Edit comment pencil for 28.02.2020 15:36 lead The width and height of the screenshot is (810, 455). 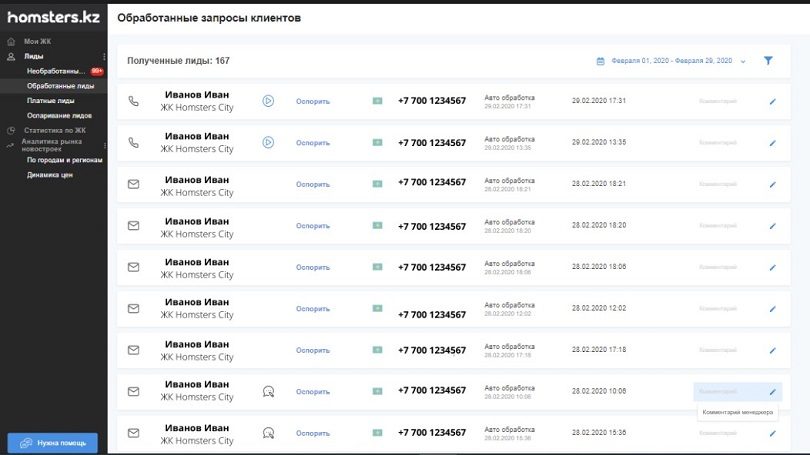coord(772,433)
